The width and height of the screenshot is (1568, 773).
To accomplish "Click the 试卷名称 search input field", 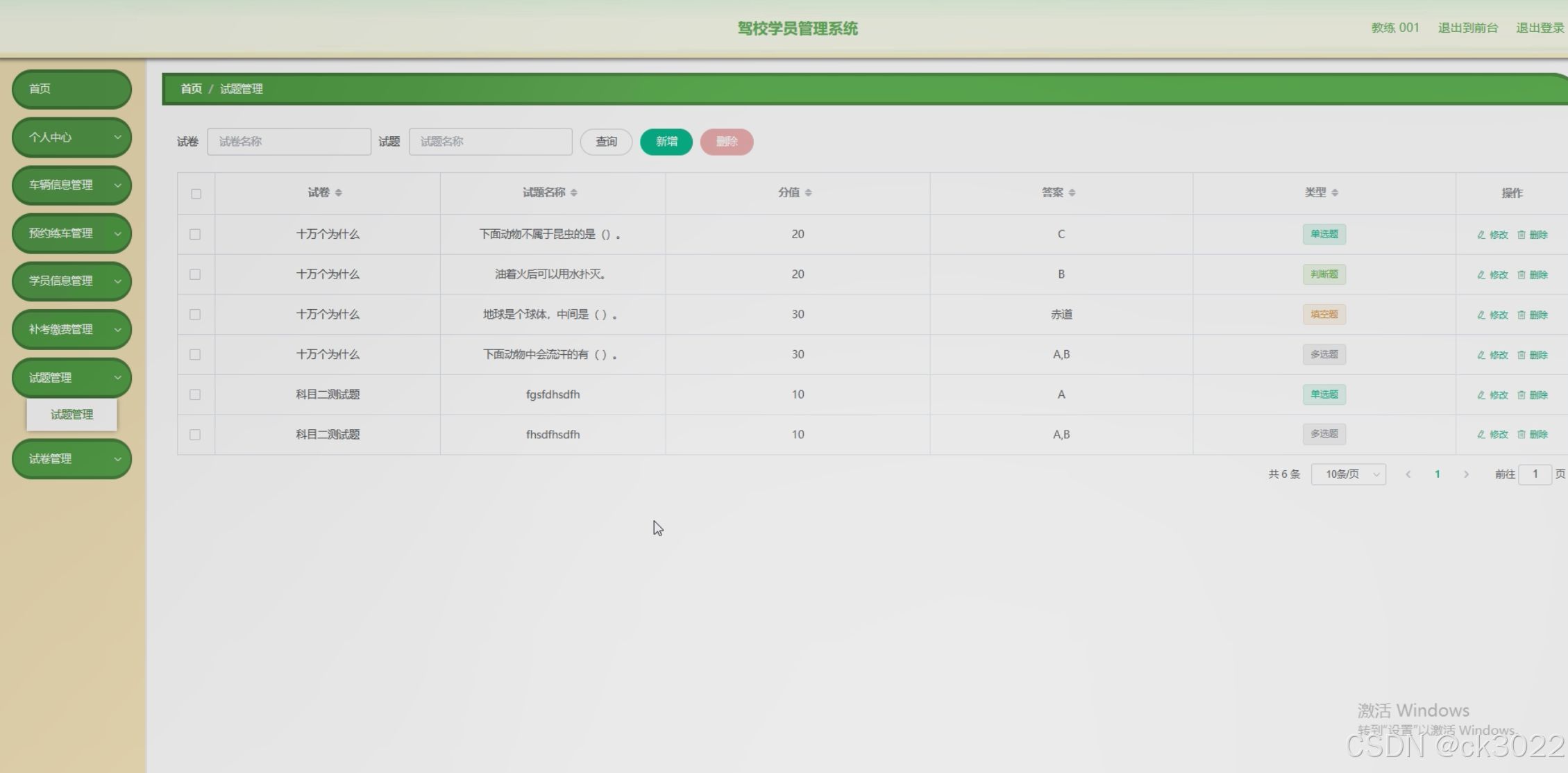I will [289, 142].
